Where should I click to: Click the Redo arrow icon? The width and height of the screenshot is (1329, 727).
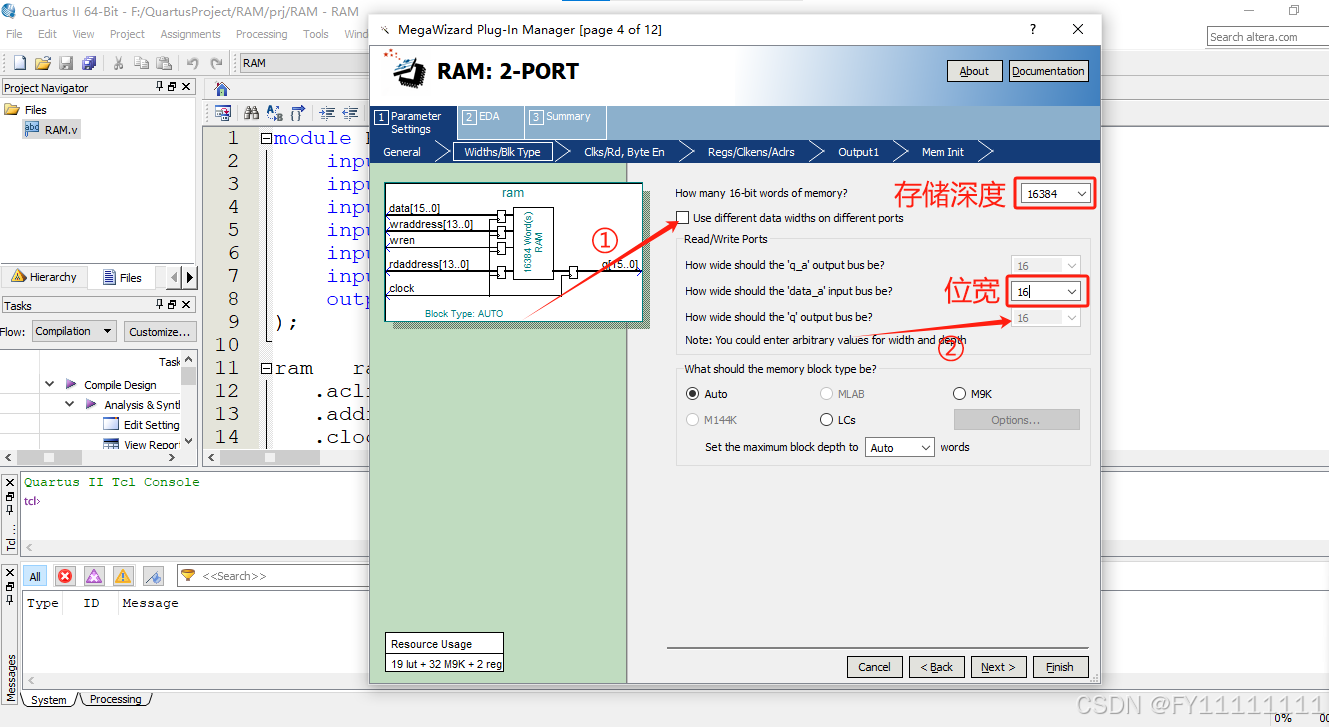[x=216, y=63]
